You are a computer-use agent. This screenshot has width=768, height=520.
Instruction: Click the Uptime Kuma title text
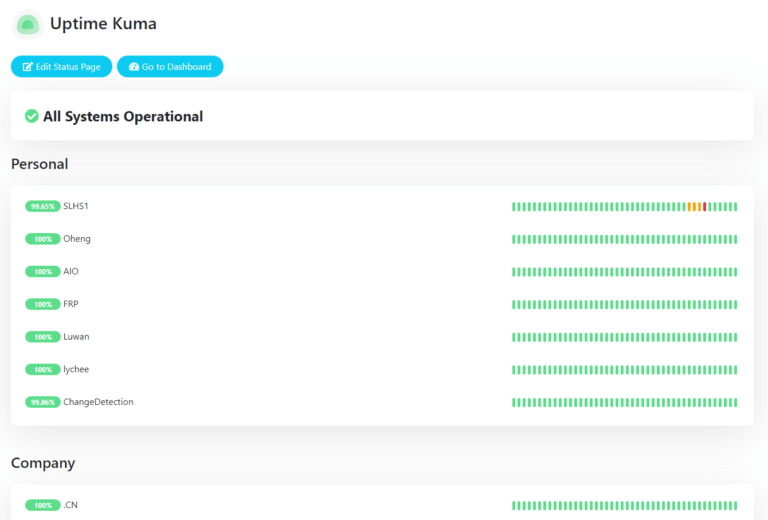click(x=103, y=24)
